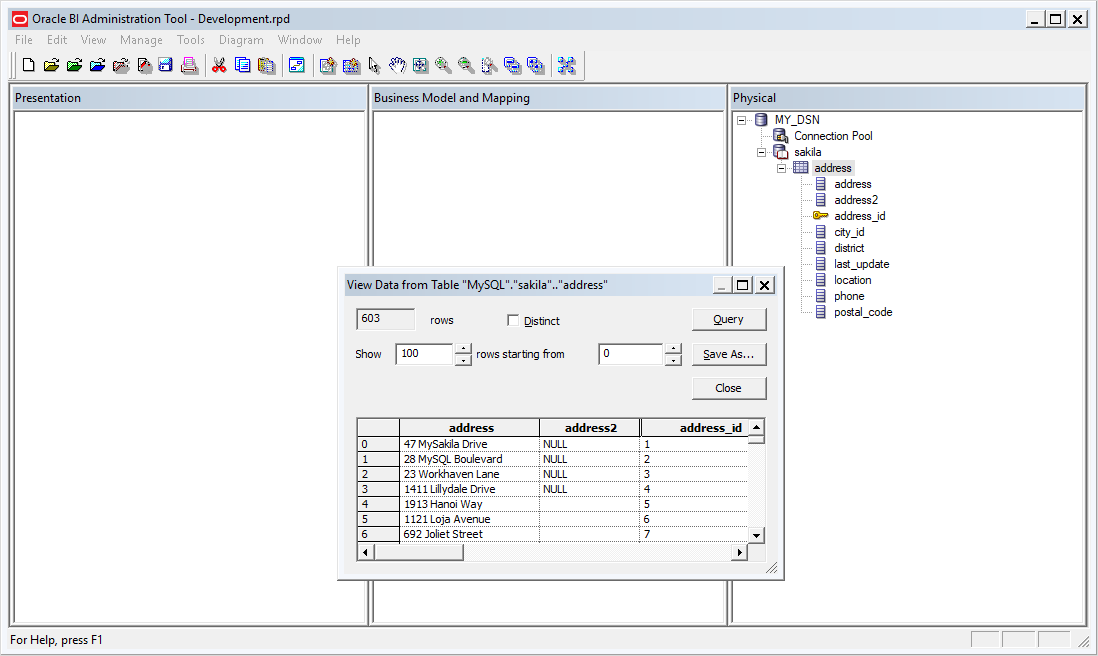This screenshot has width=1098, height=656.
Task: Click the Save As... button
Action: coord(729,354)
